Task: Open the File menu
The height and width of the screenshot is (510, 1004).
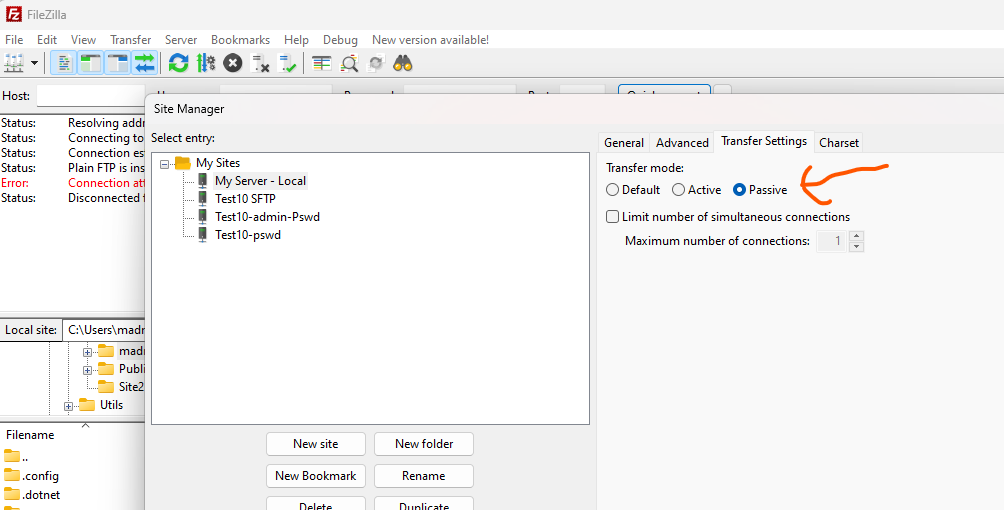Action: (14, 40)
